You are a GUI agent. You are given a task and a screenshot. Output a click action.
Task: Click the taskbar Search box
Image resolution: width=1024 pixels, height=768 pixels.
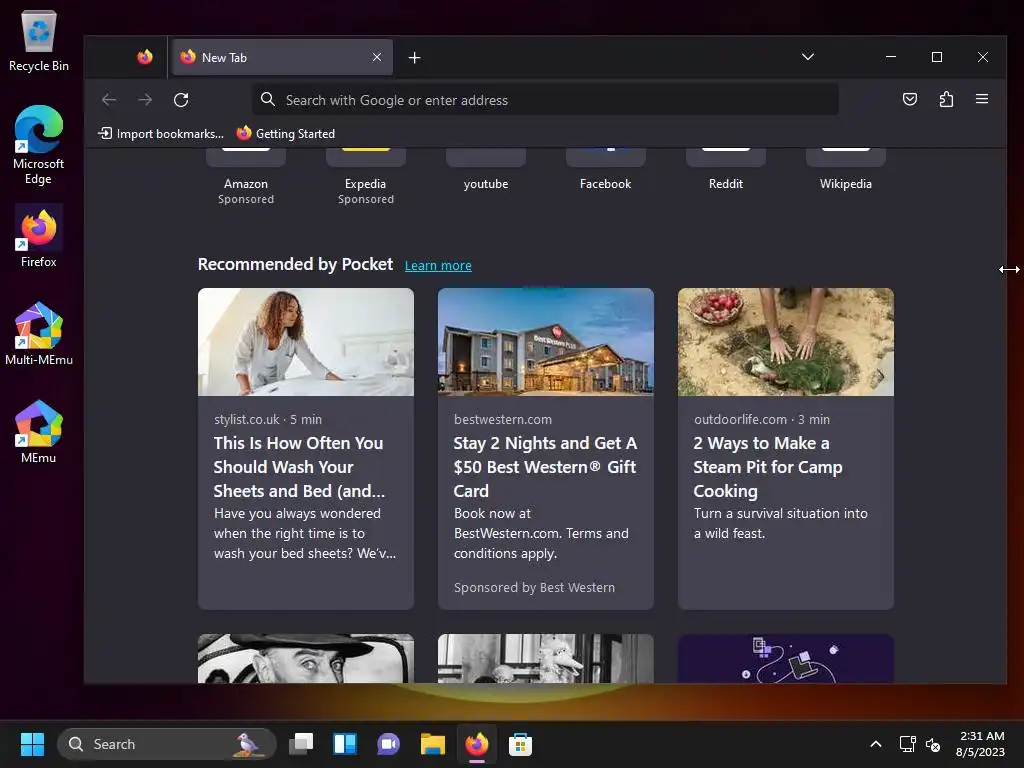pyautogui.click(x=167, y=744)
